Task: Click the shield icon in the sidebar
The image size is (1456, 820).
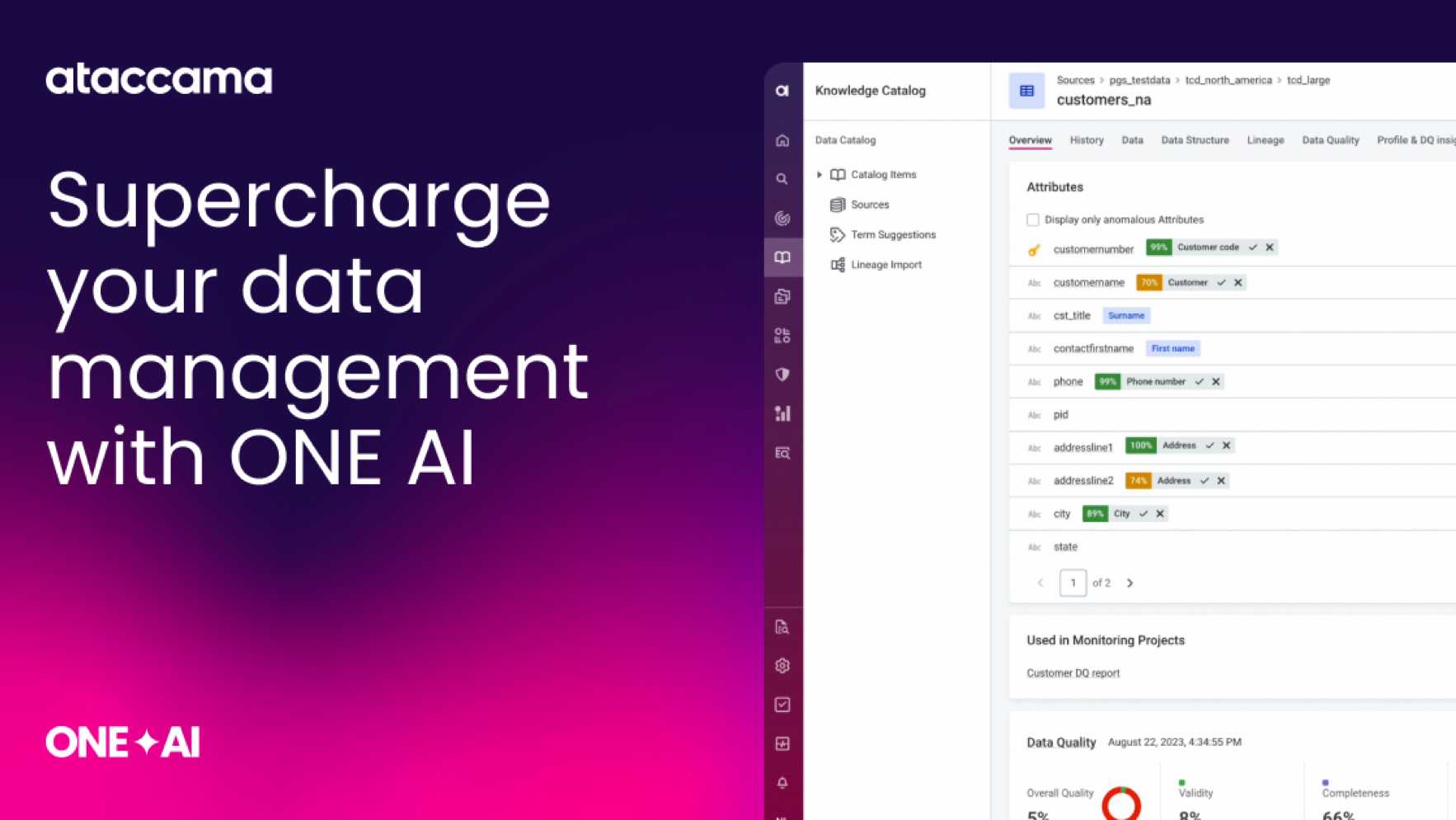Action: (782, 375)
